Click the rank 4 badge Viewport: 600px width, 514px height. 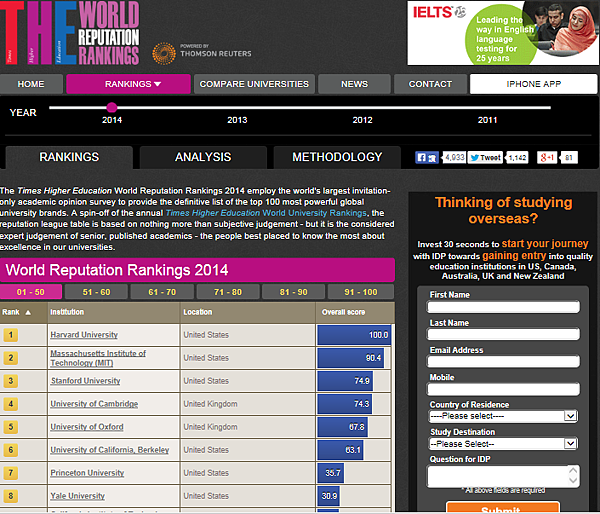[11, 404]
